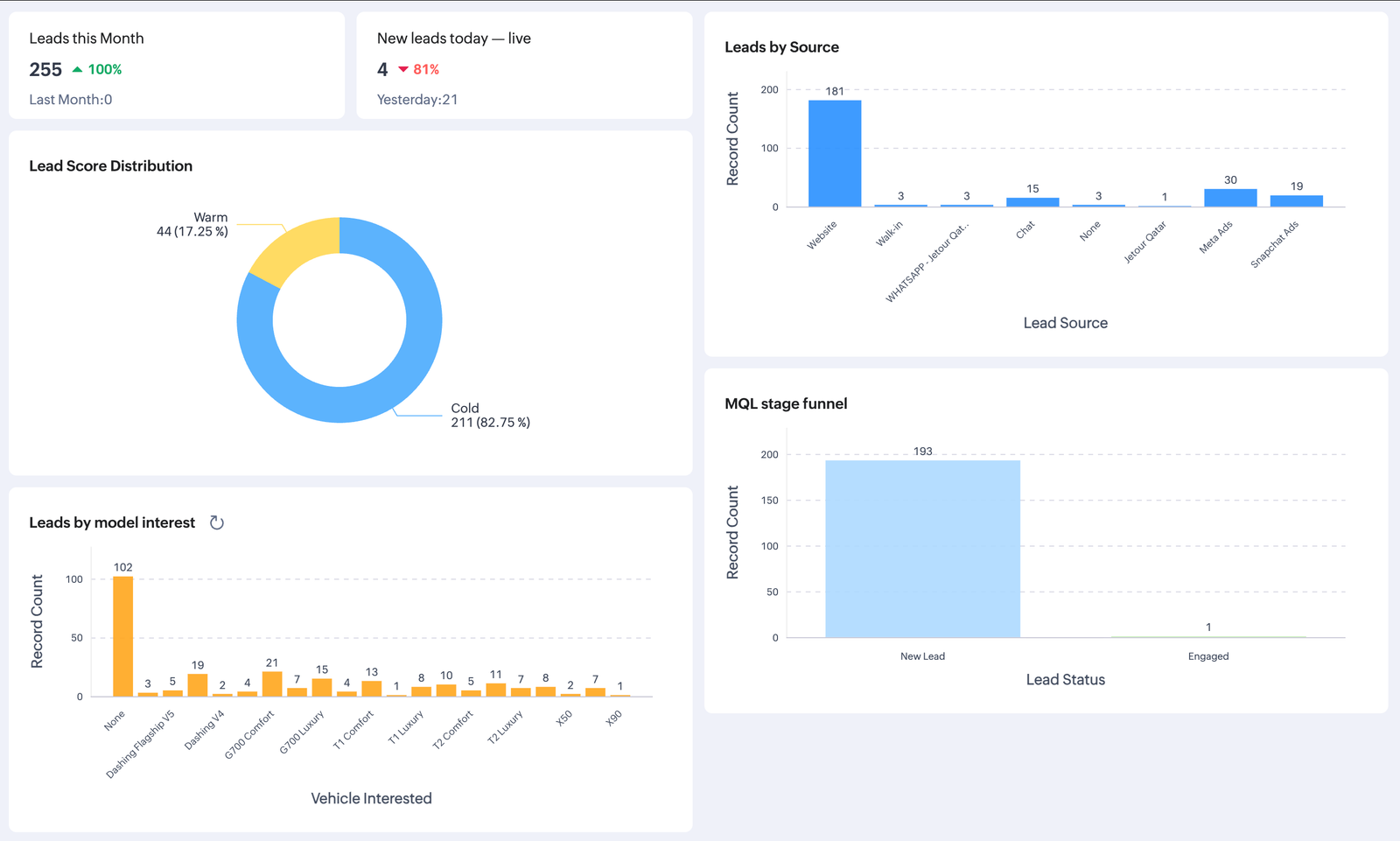The height and width of the screenshot is (841, 1400).
Task: Select the Meta Ads bar showing 30
Action: 1230,198
